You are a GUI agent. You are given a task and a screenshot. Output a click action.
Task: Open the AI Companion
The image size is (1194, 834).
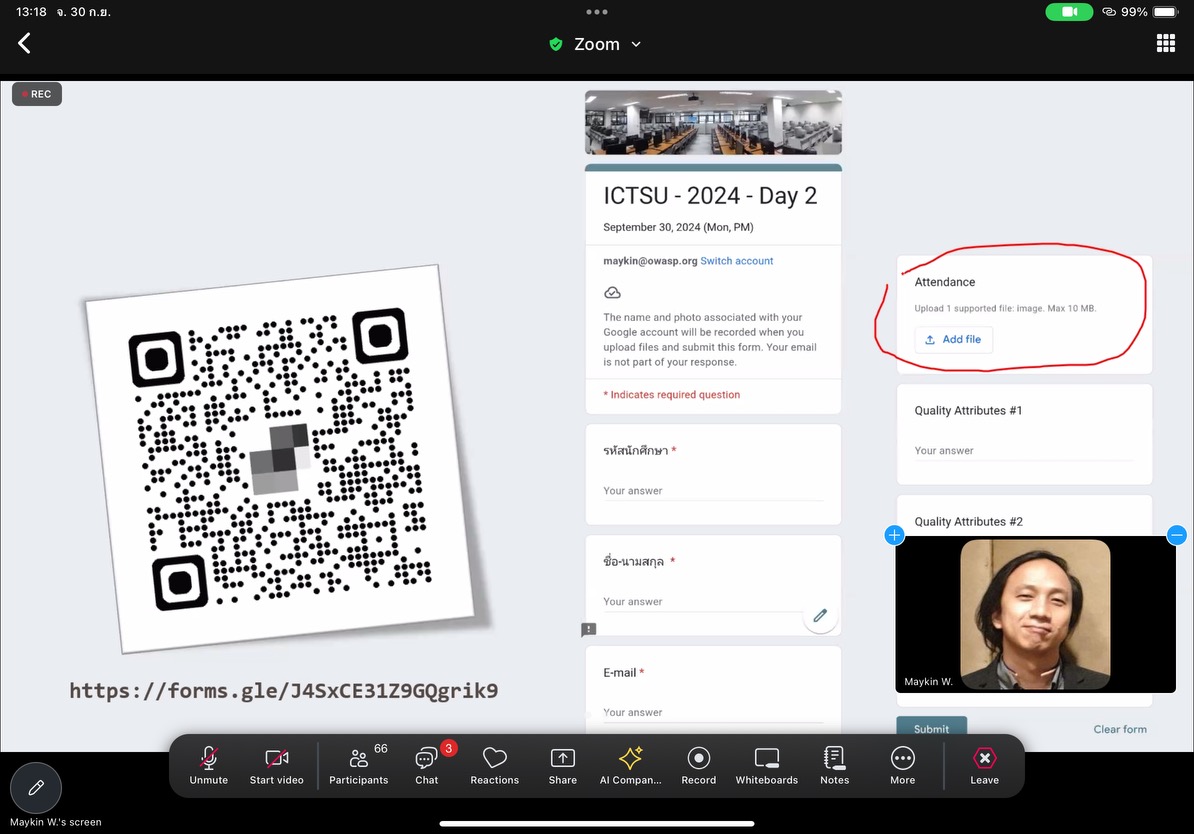click(x=630, y=766)
